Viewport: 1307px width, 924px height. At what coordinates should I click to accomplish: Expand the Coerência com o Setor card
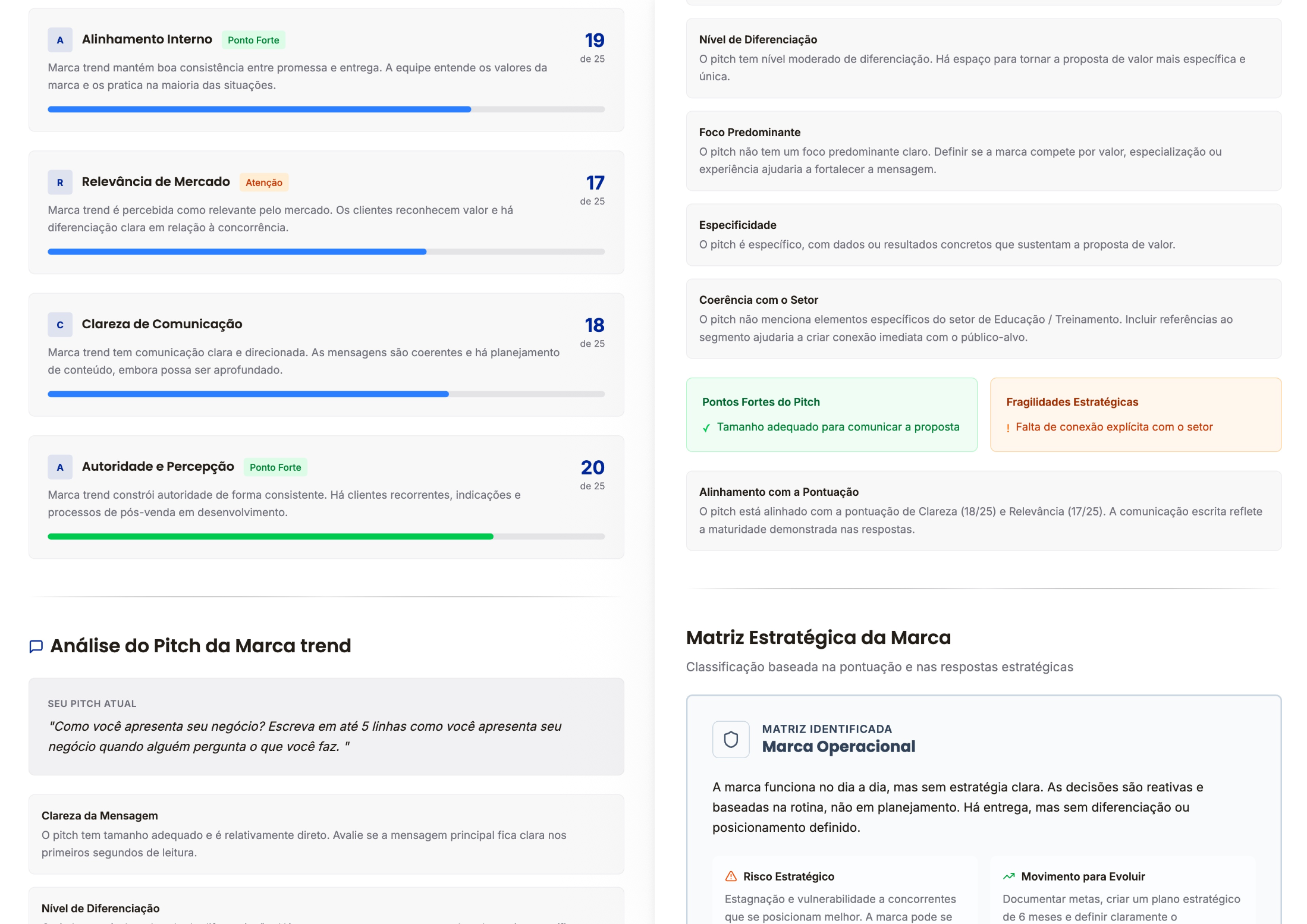[758, 300]
